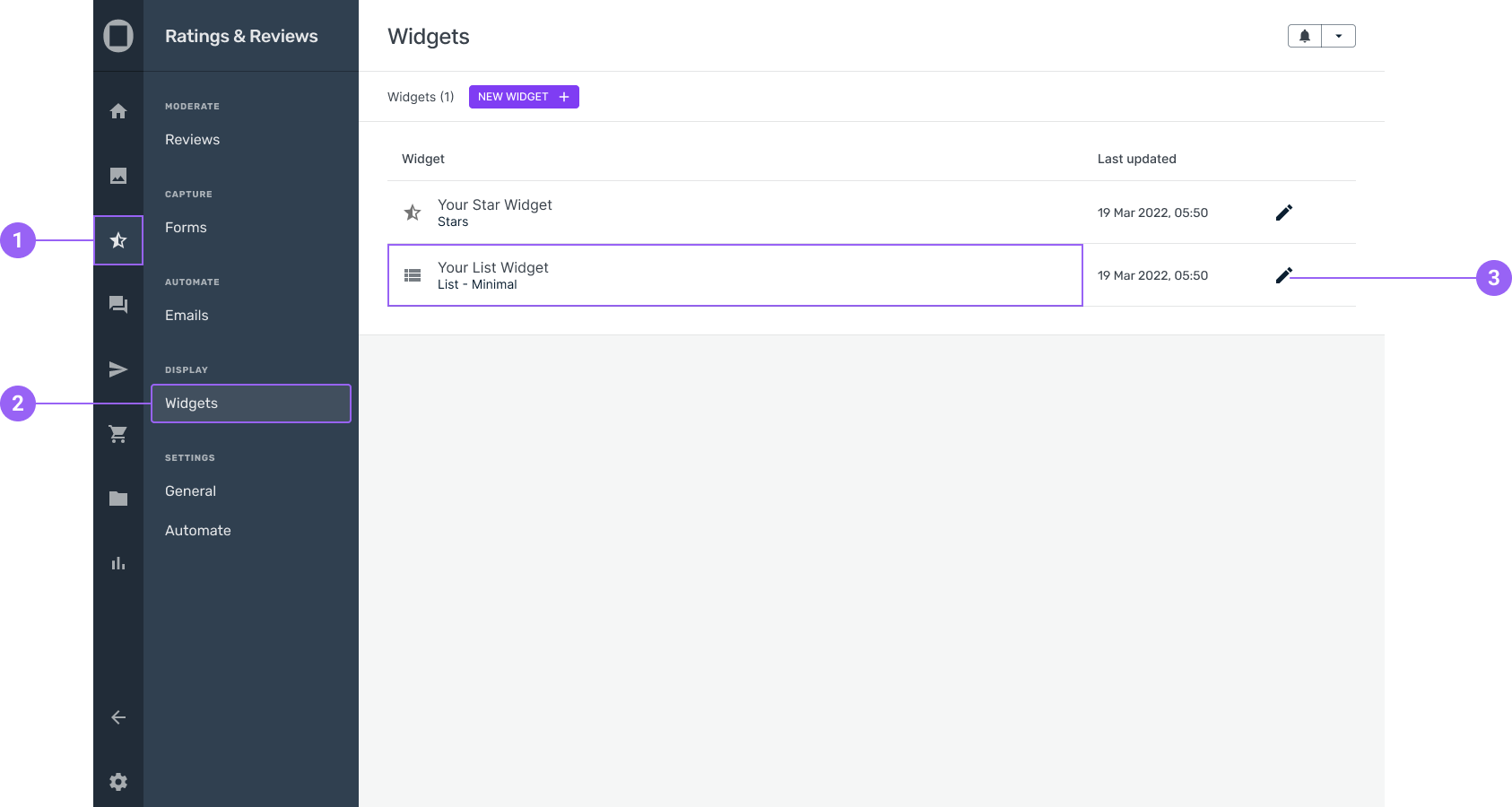Screen dimensions: 1512x807
Task: Select Emails under Automate
Action: 187,316
